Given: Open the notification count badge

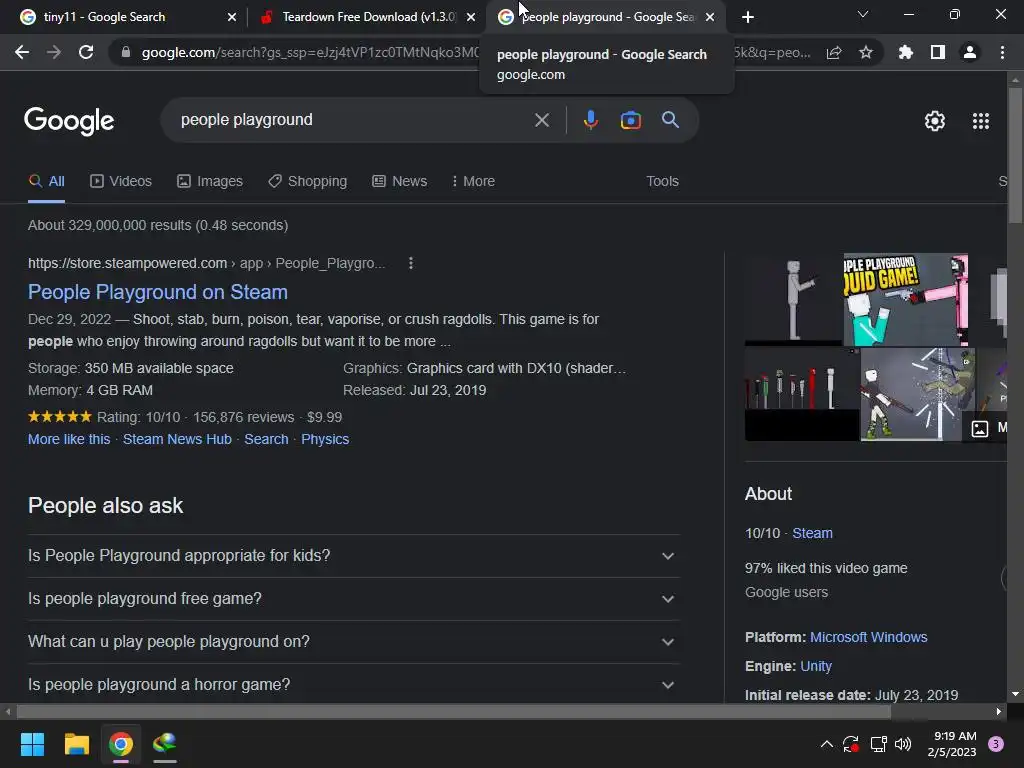Looking at the screenshot, I should [x=995, y=744].
